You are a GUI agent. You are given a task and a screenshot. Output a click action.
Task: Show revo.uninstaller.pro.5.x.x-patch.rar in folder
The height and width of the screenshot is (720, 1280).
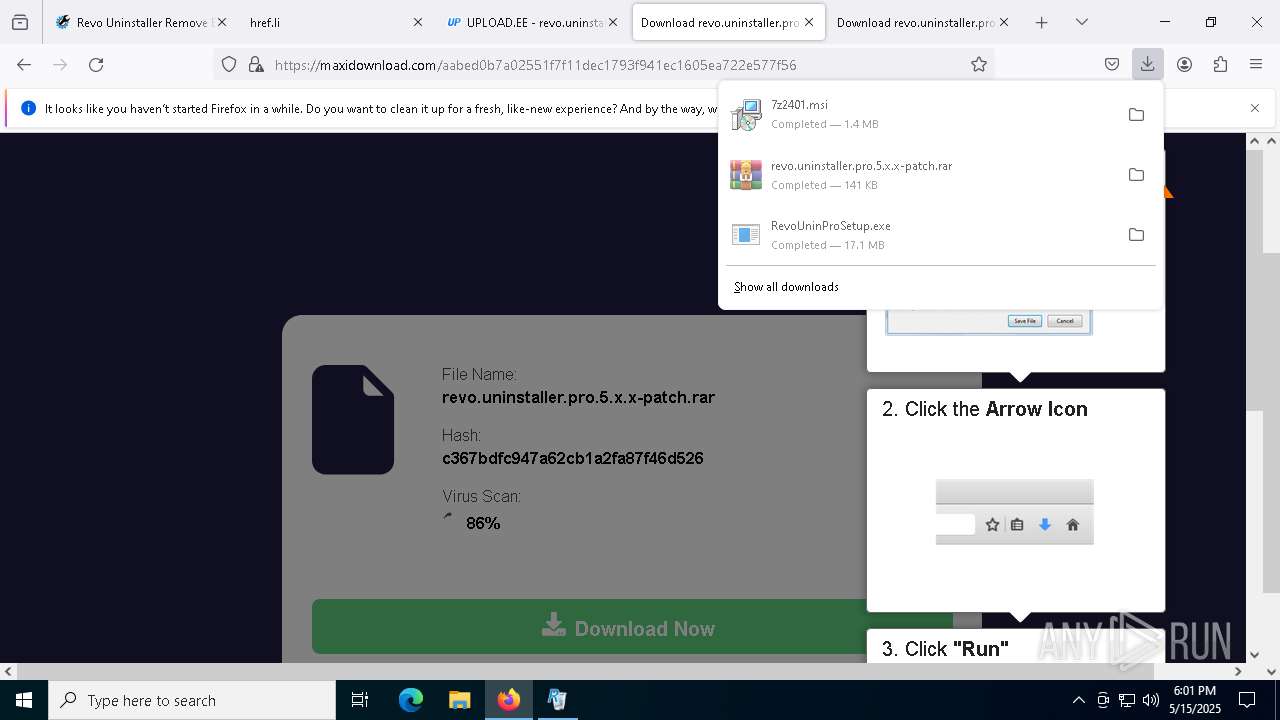(1136, 174)
